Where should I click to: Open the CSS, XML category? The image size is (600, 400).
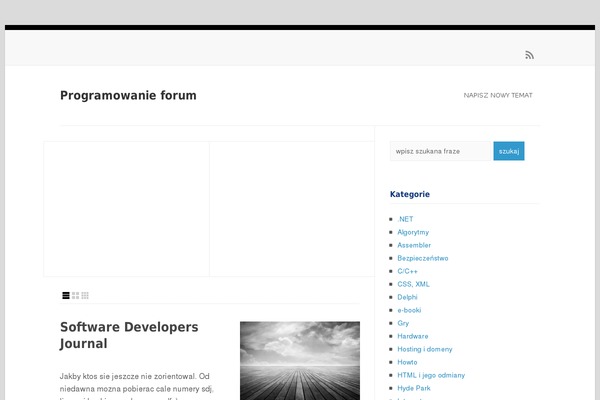(413, 284)
